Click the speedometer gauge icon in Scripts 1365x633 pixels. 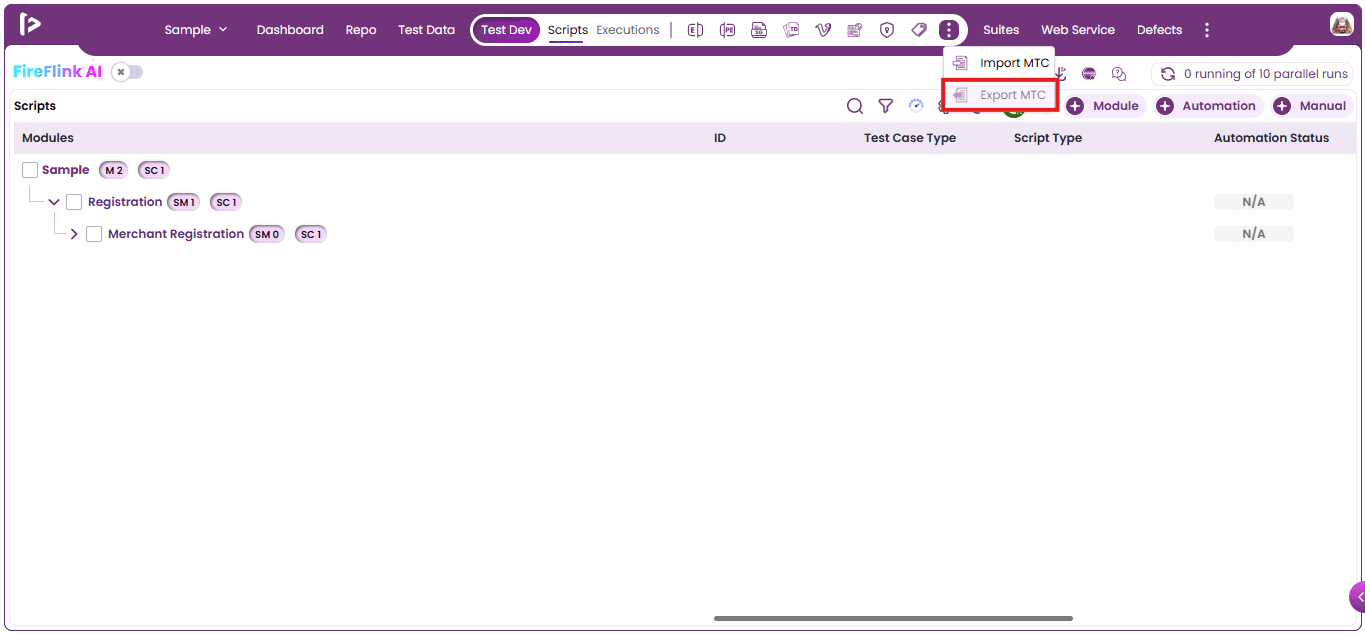[x=916, y=105]
